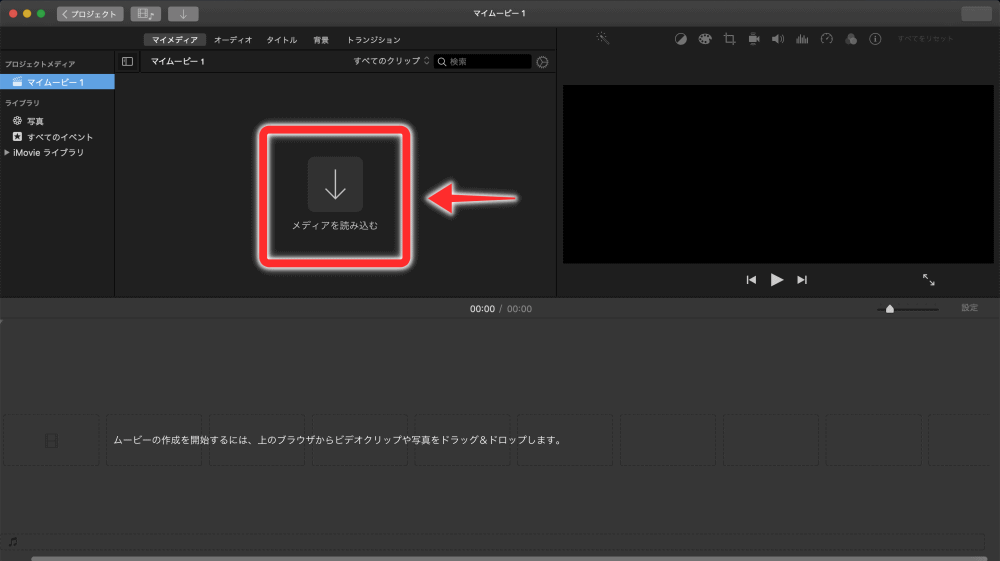Open the clip filter and audio effects icon
The height and width of the screenshot is (561, 1000).
851,39
